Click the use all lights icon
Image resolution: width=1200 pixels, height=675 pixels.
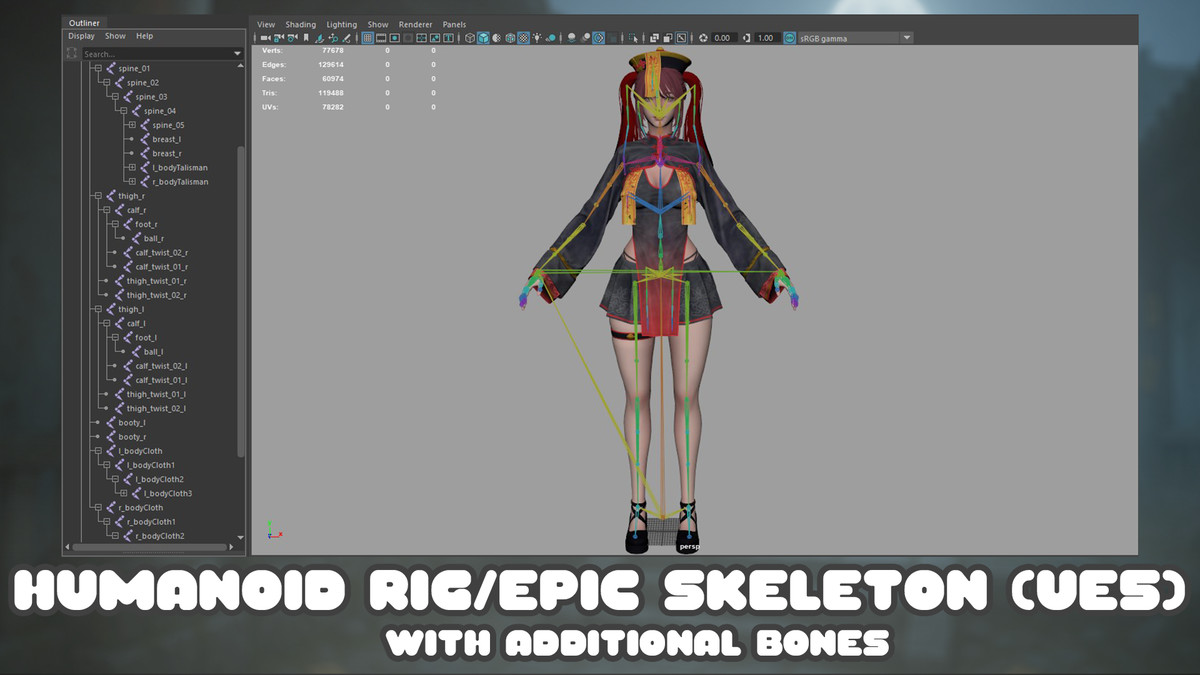point(537,38)
